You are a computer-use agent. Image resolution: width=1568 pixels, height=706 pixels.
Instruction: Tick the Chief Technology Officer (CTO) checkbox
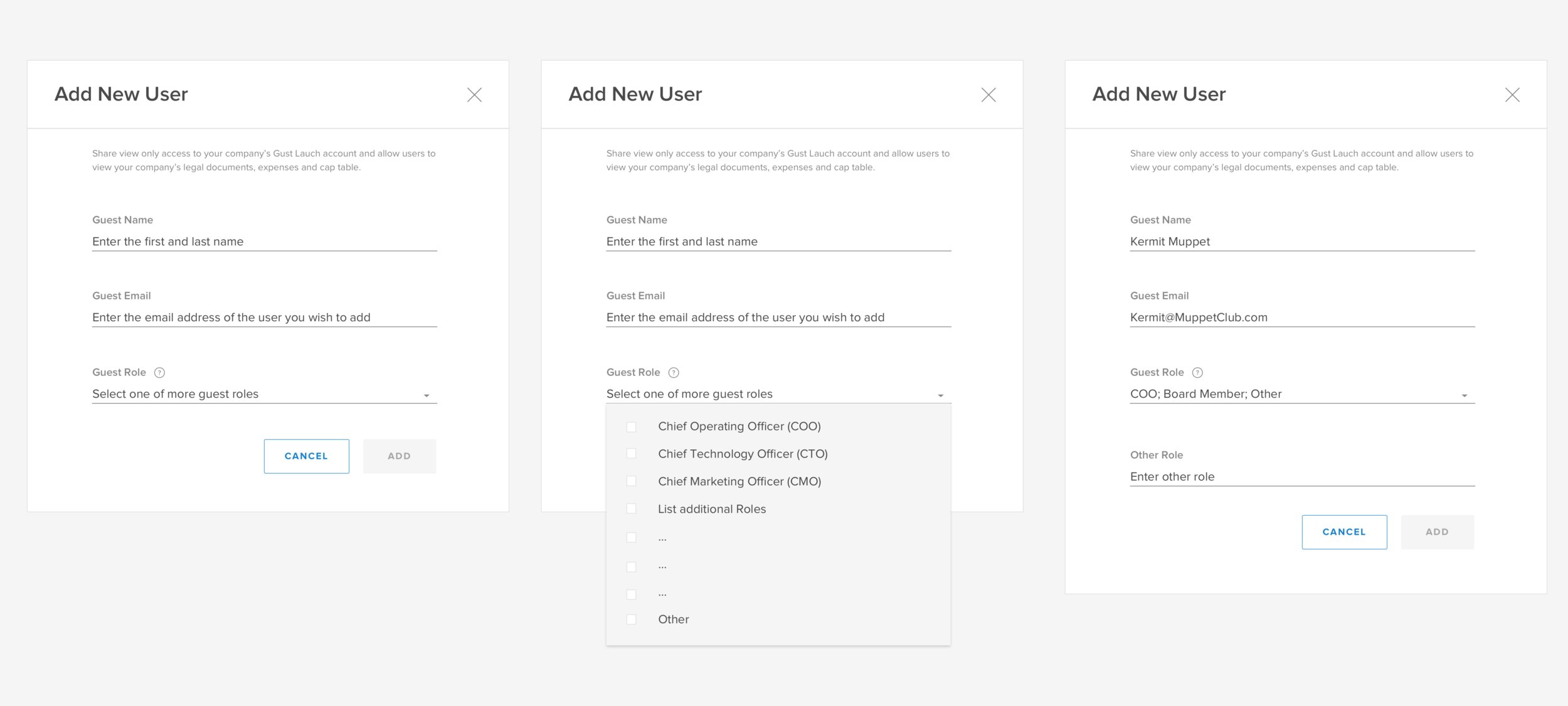coord(632,454)
